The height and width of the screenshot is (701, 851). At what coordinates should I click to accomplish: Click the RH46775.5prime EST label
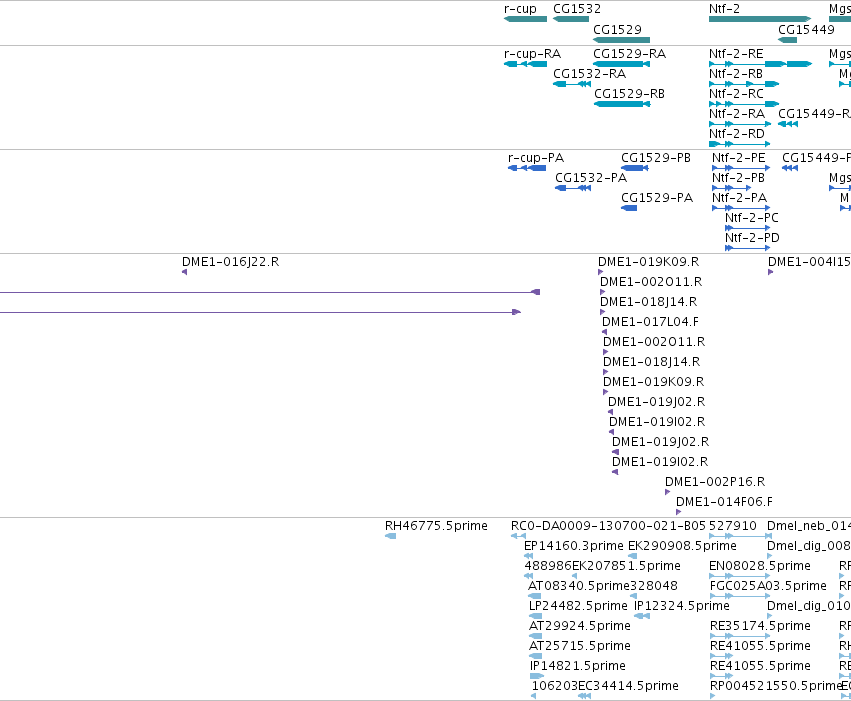(436, 526)
